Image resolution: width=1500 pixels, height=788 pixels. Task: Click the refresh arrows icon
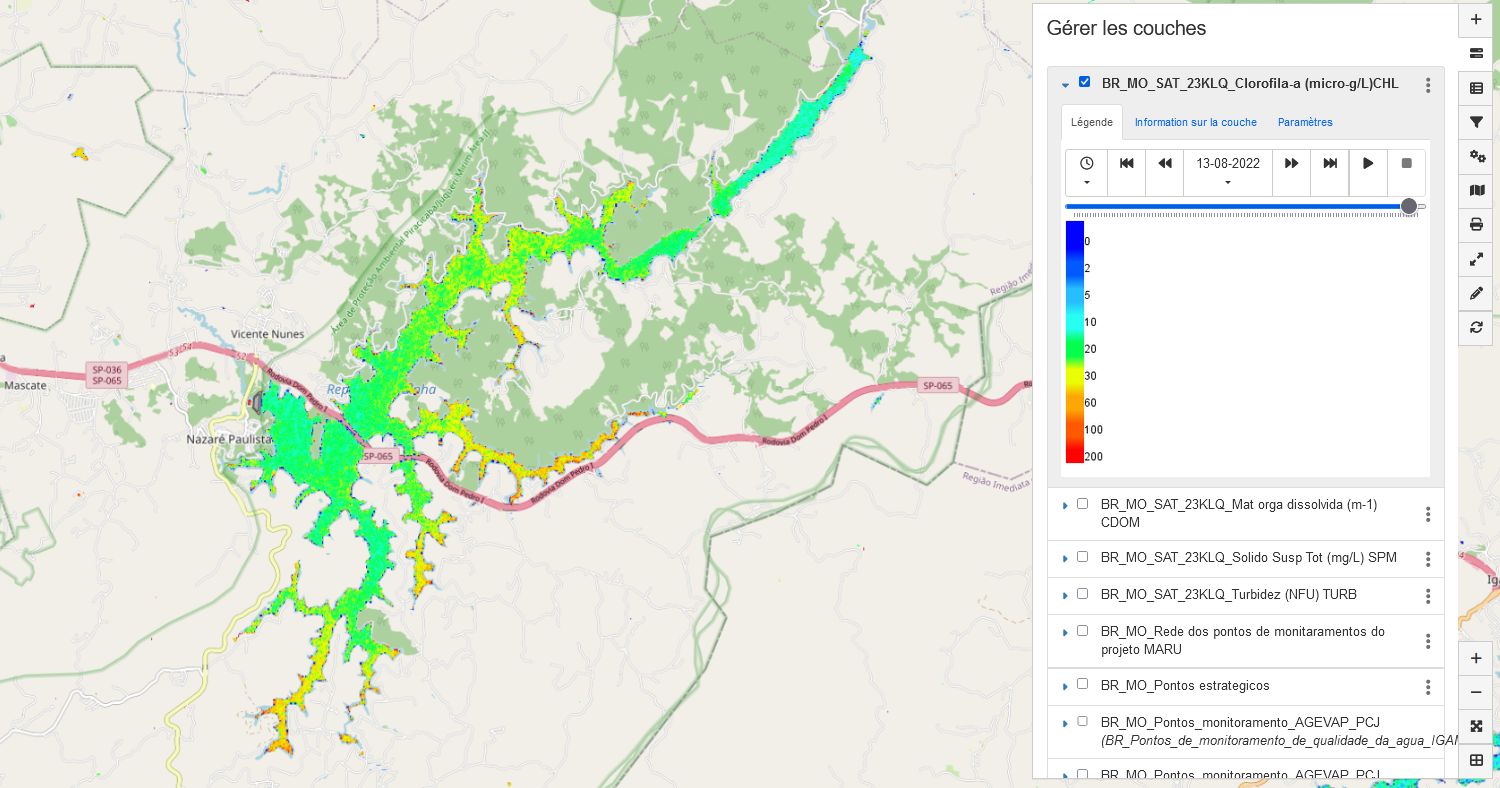coord(1476,327)
